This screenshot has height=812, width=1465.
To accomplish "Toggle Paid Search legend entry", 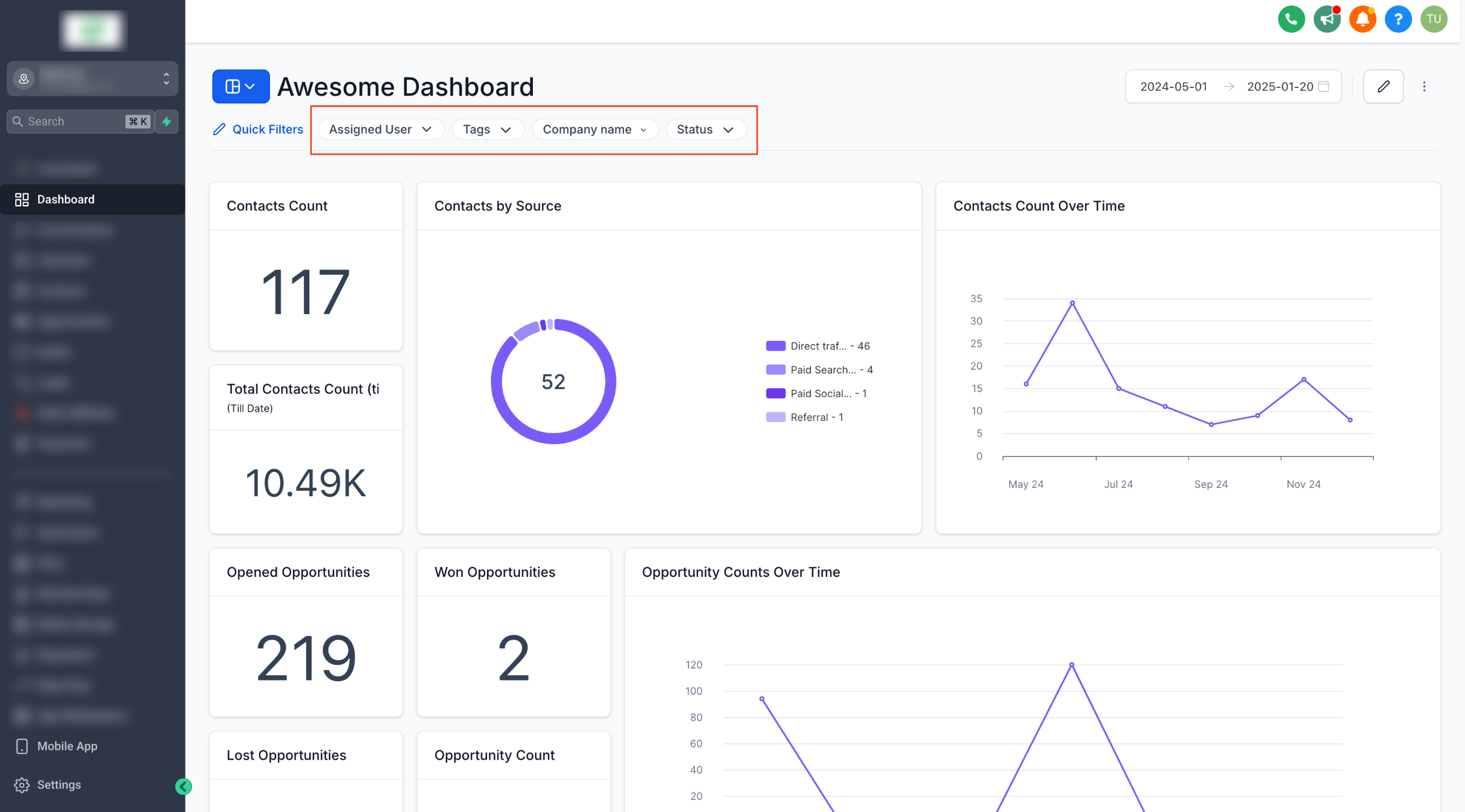I will (819, 370).
